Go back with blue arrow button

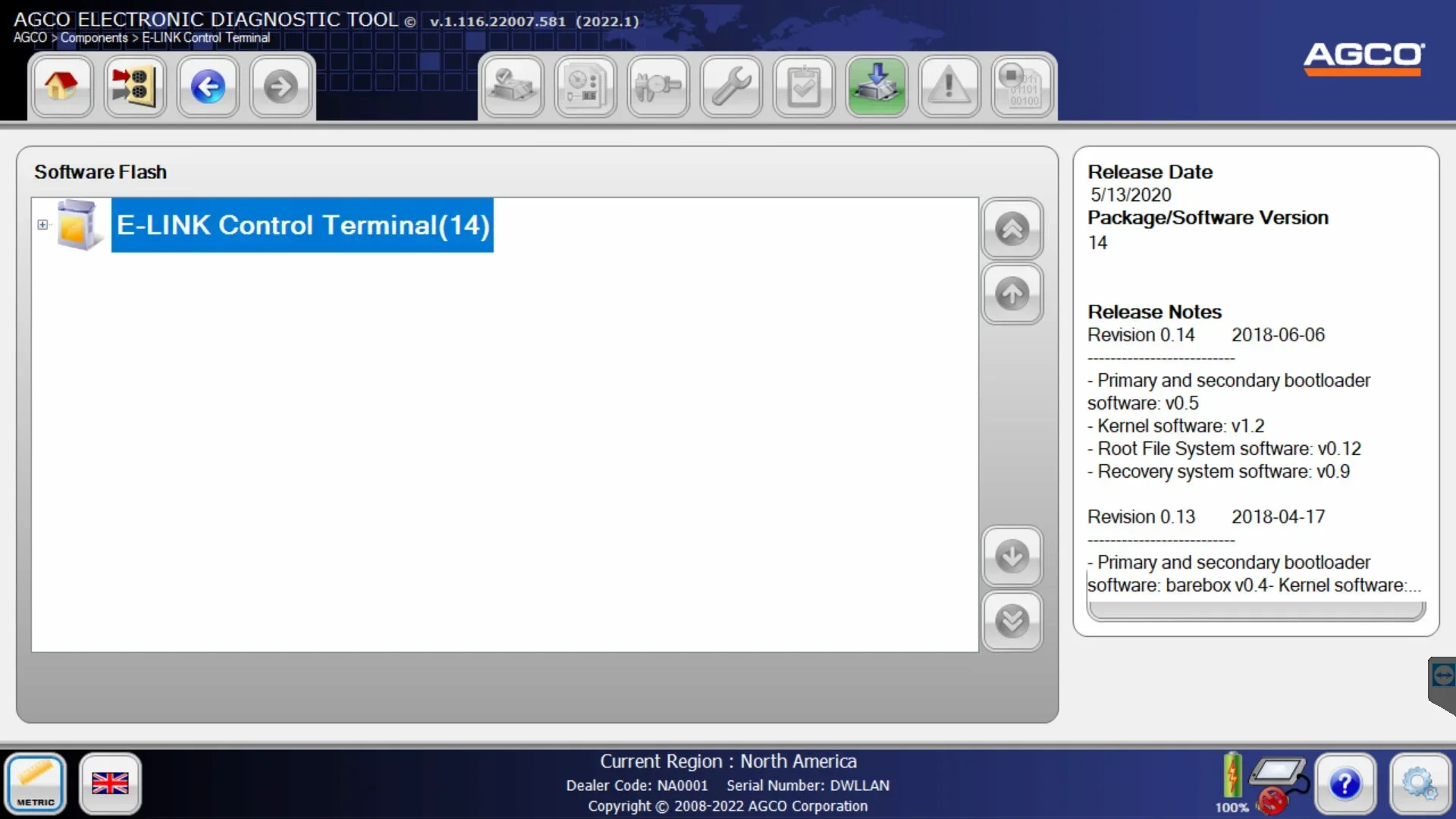pos(208,86)
